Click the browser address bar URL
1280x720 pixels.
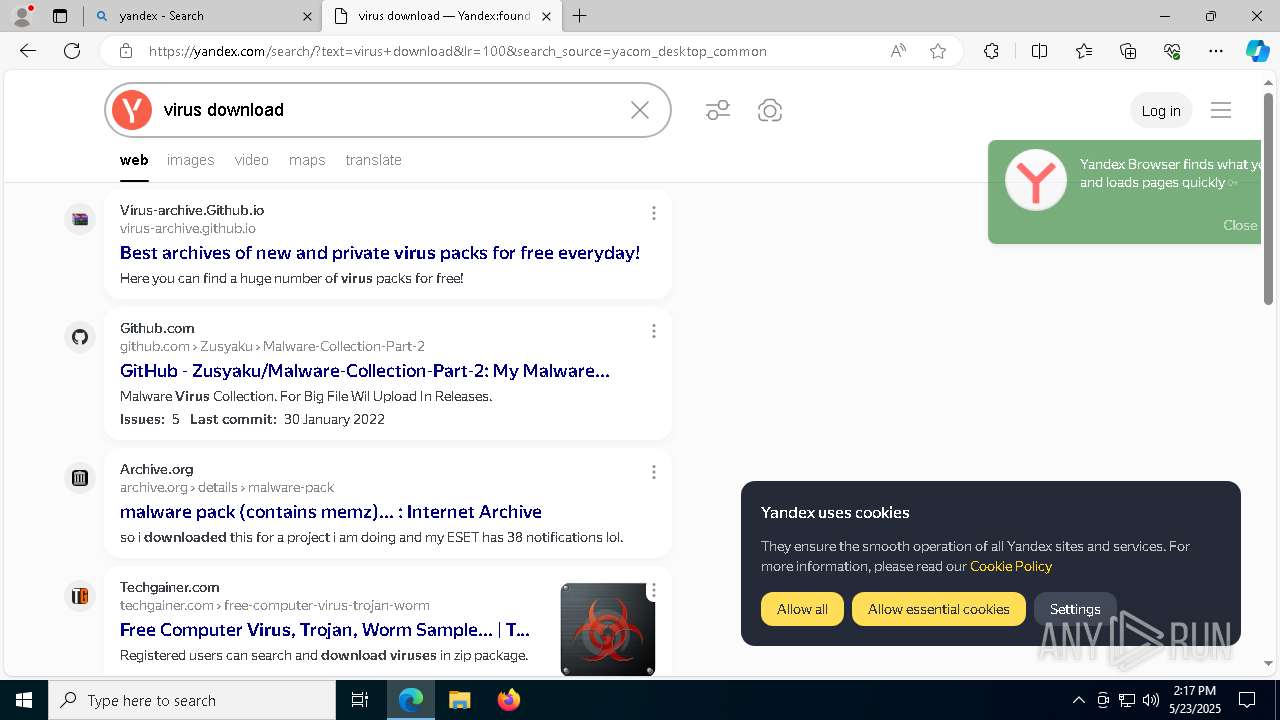click(458, 51)
